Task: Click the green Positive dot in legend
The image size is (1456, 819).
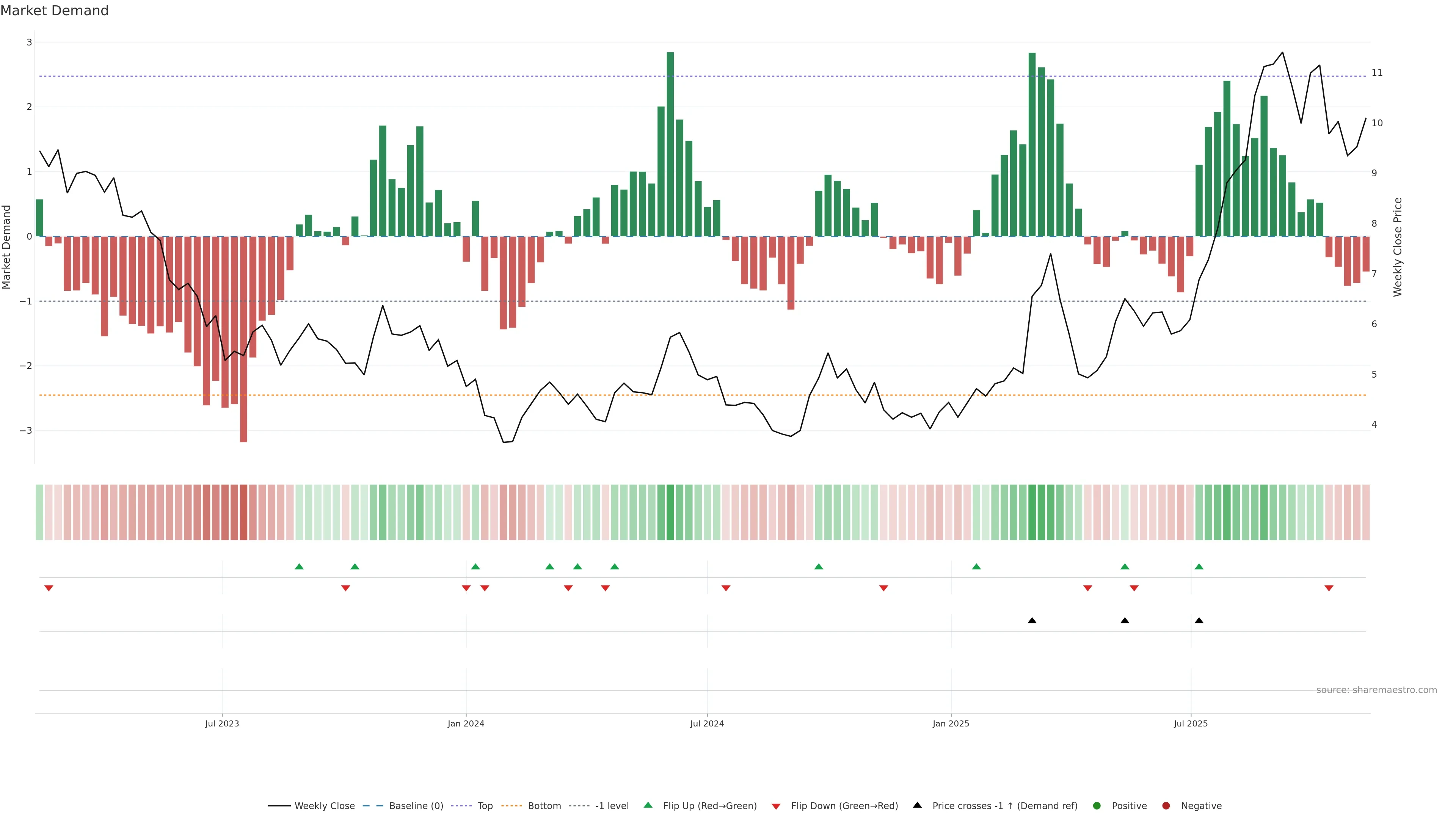Action: pyautogui.click(x=1097, y=805)
